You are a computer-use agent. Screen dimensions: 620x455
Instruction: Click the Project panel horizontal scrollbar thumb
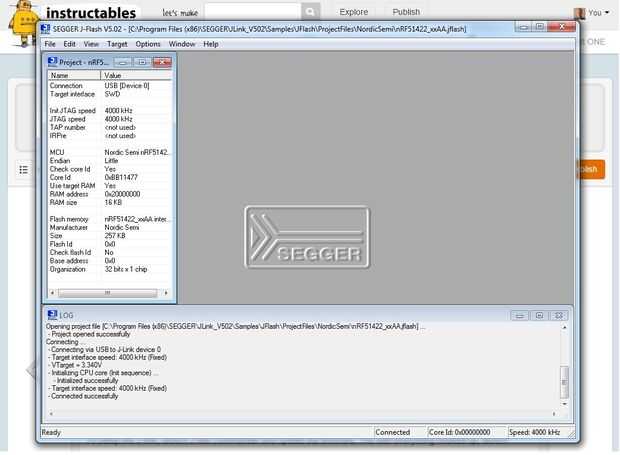(108, 293)
